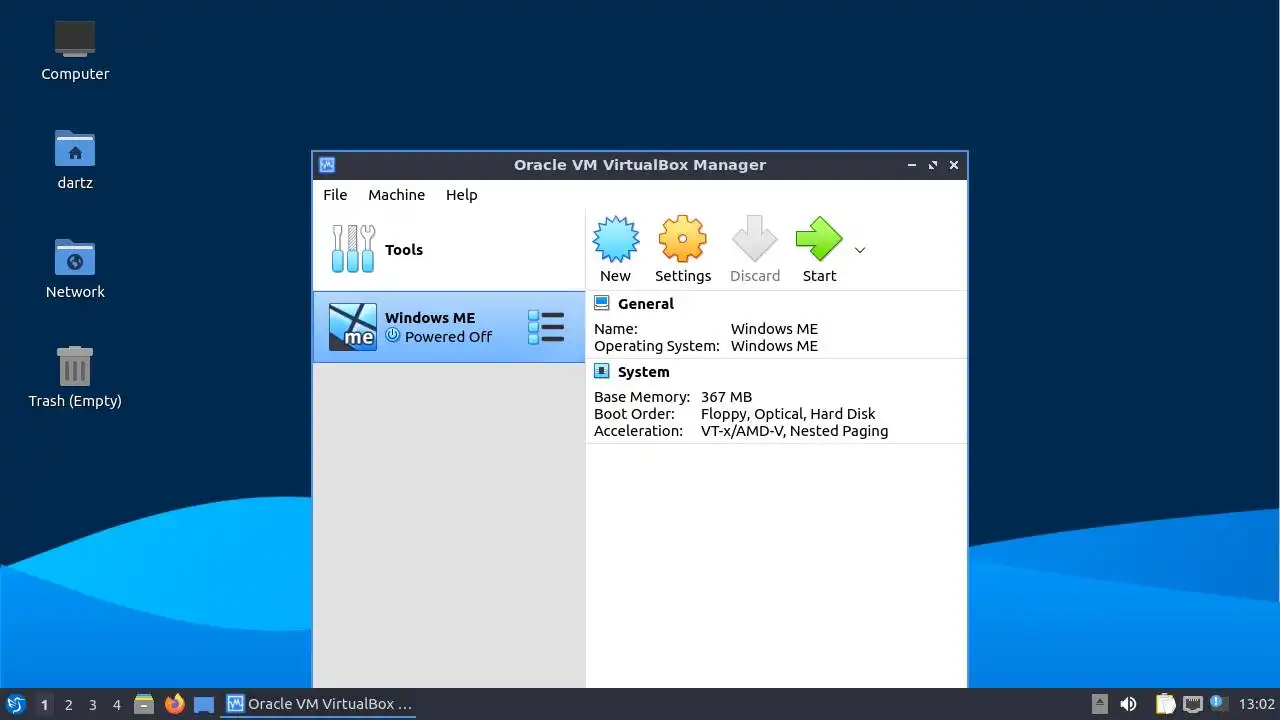Launch the file manager from taskbar

point(144,704)
